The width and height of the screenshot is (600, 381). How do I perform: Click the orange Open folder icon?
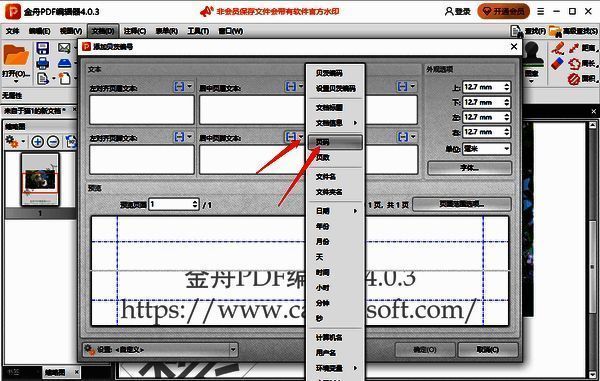click(x=16, y=56)
